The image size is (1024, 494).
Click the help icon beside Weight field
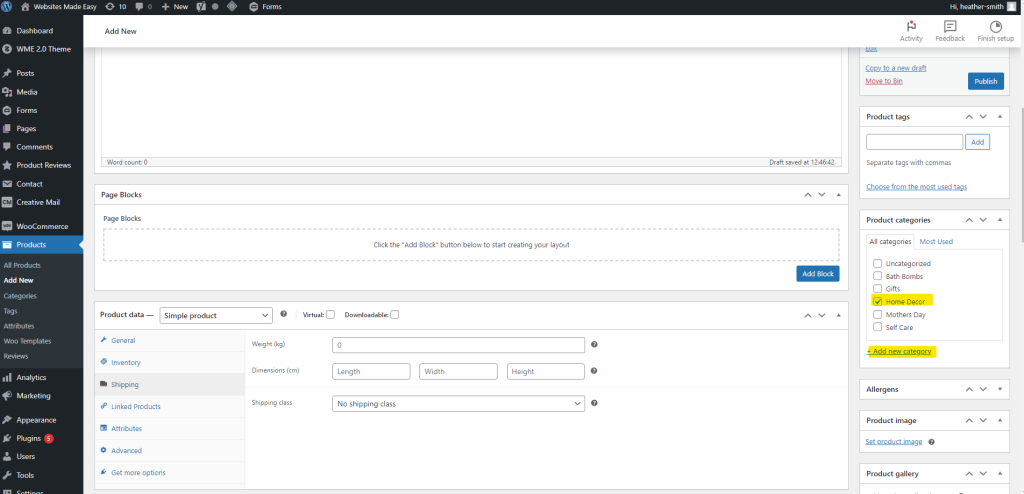[x=594, y=345]
